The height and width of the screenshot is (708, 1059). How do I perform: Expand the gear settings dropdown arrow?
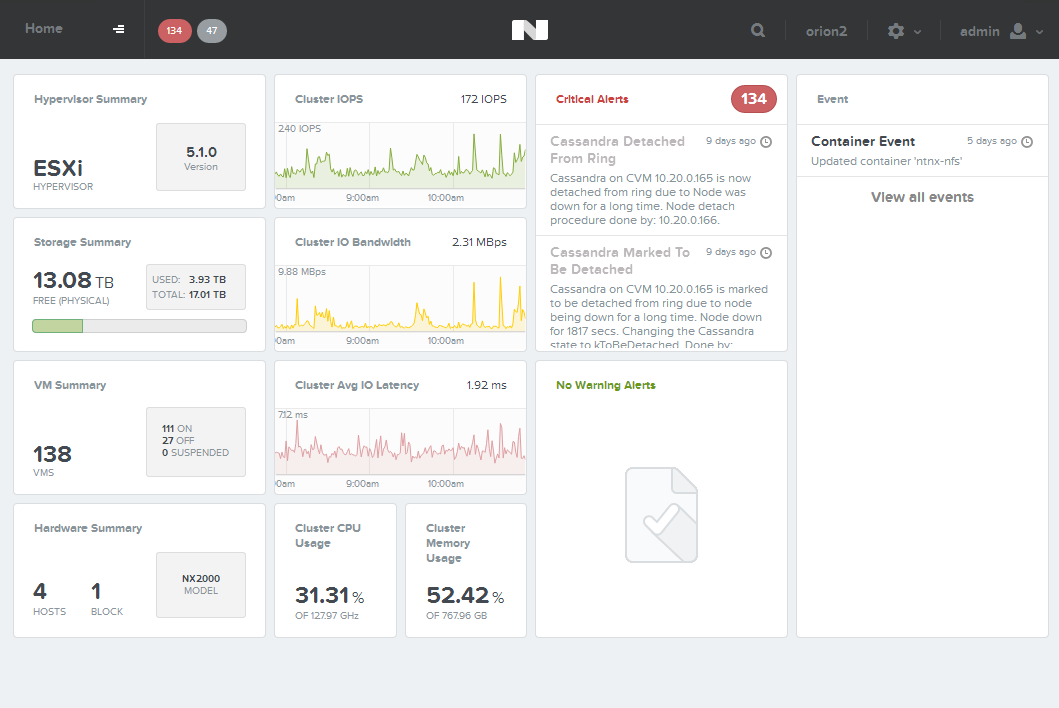[917, 32]
